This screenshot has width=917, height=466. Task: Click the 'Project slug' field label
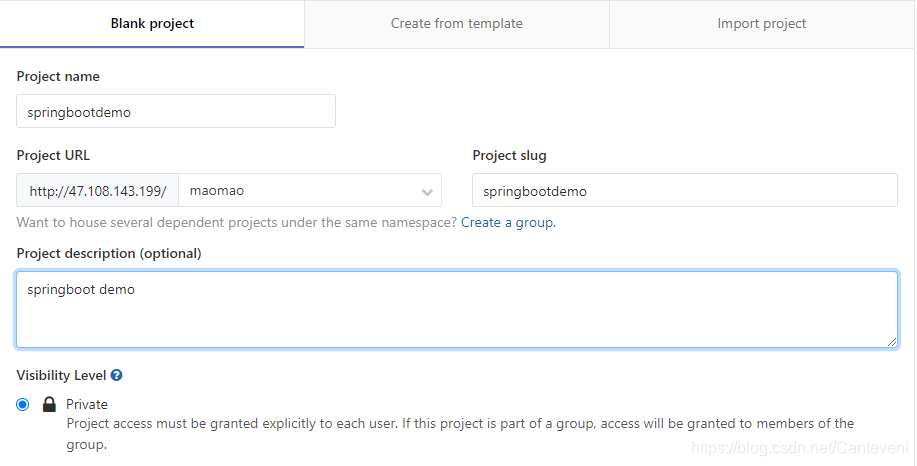pyautogui.click(x=509, y=155)
